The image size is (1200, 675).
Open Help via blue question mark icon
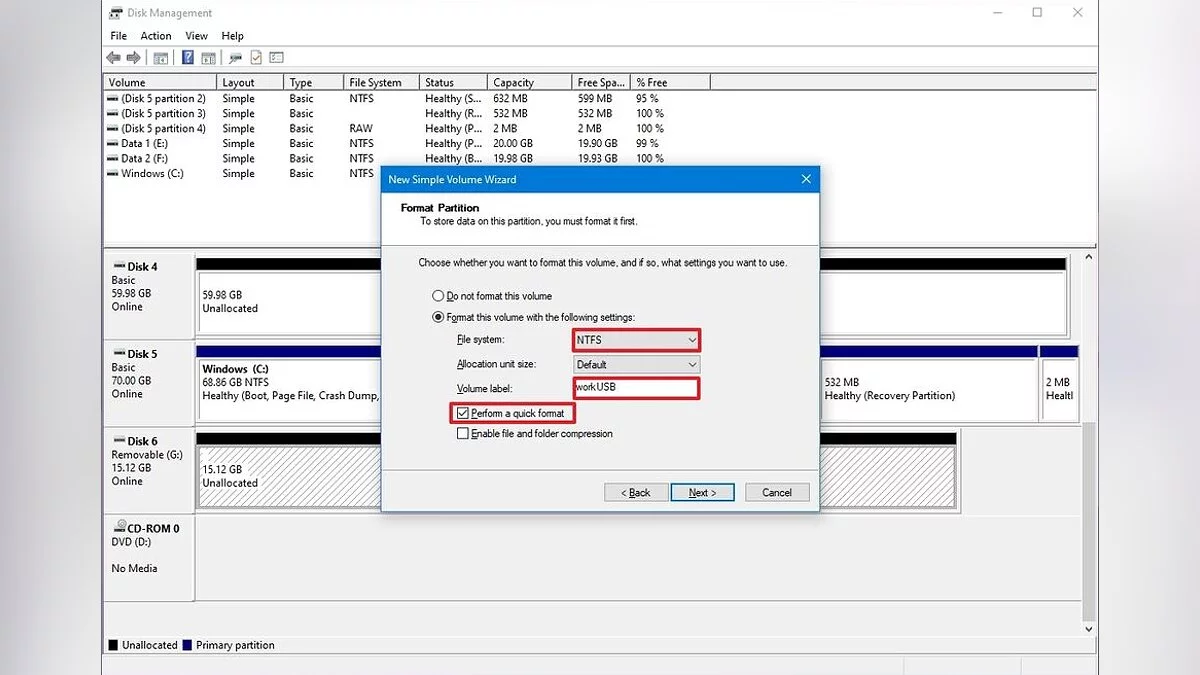pos(187,58)
